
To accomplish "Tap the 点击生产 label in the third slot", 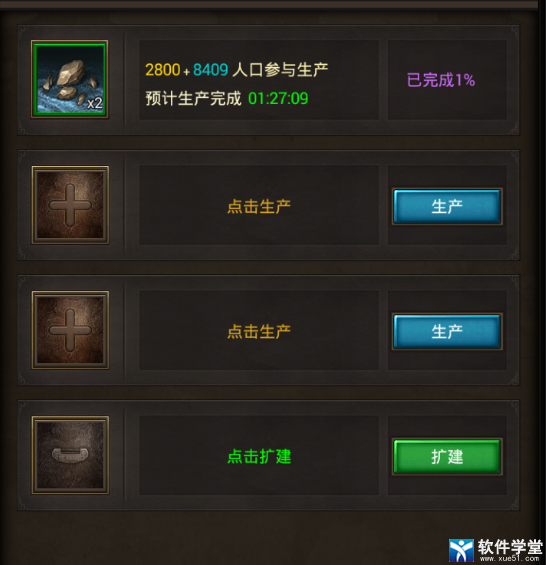I will 259,332.
